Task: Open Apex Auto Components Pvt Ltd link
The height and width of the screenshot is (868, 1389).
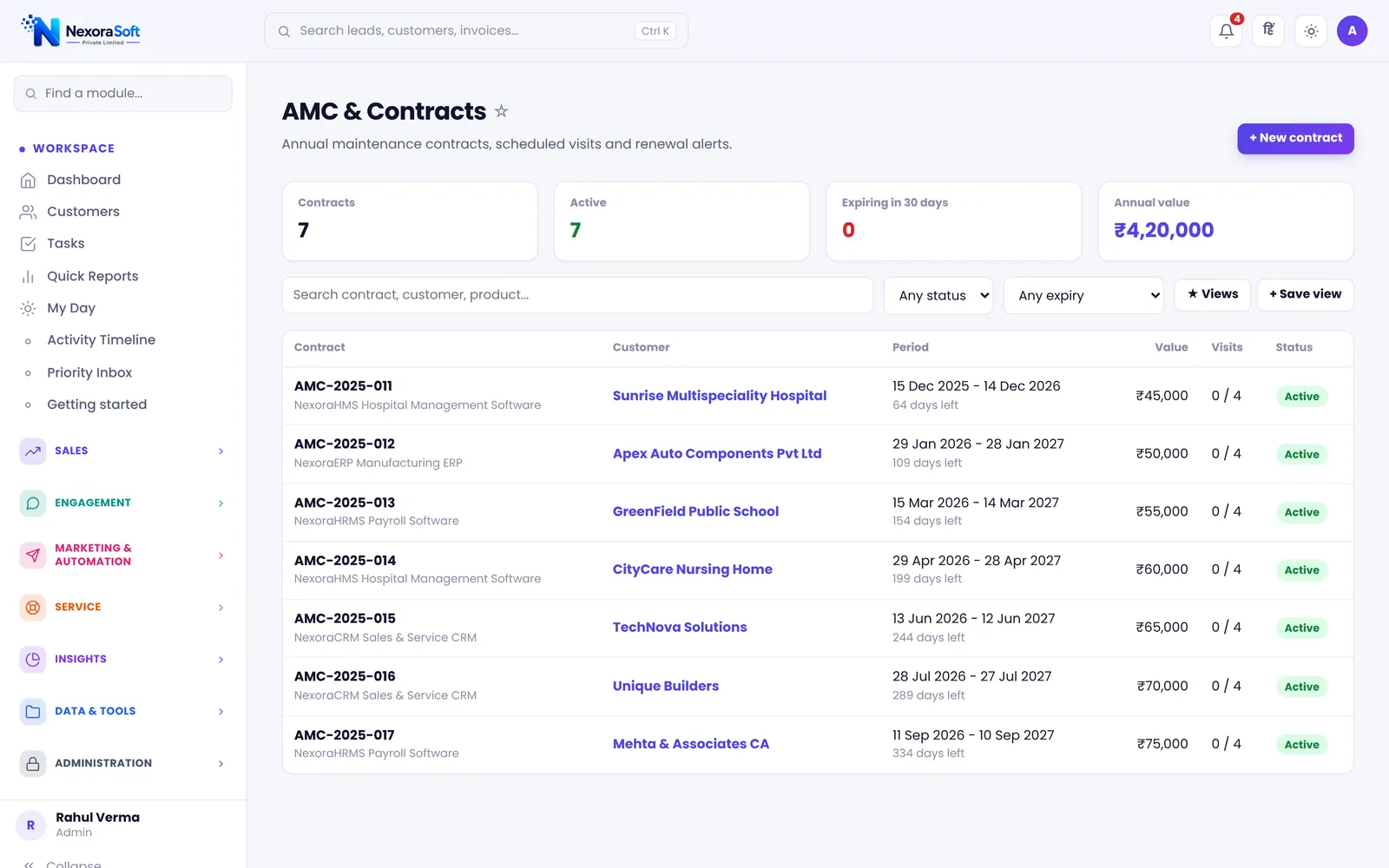Action: point(717,454)
